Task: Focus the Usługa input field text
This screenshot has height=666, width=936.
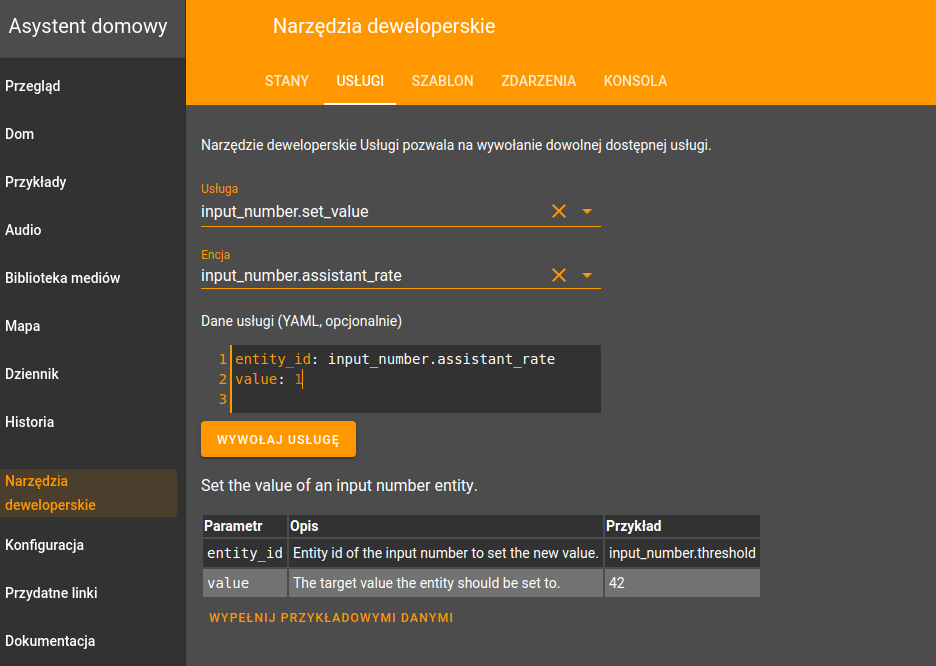Action: (370, 212)
